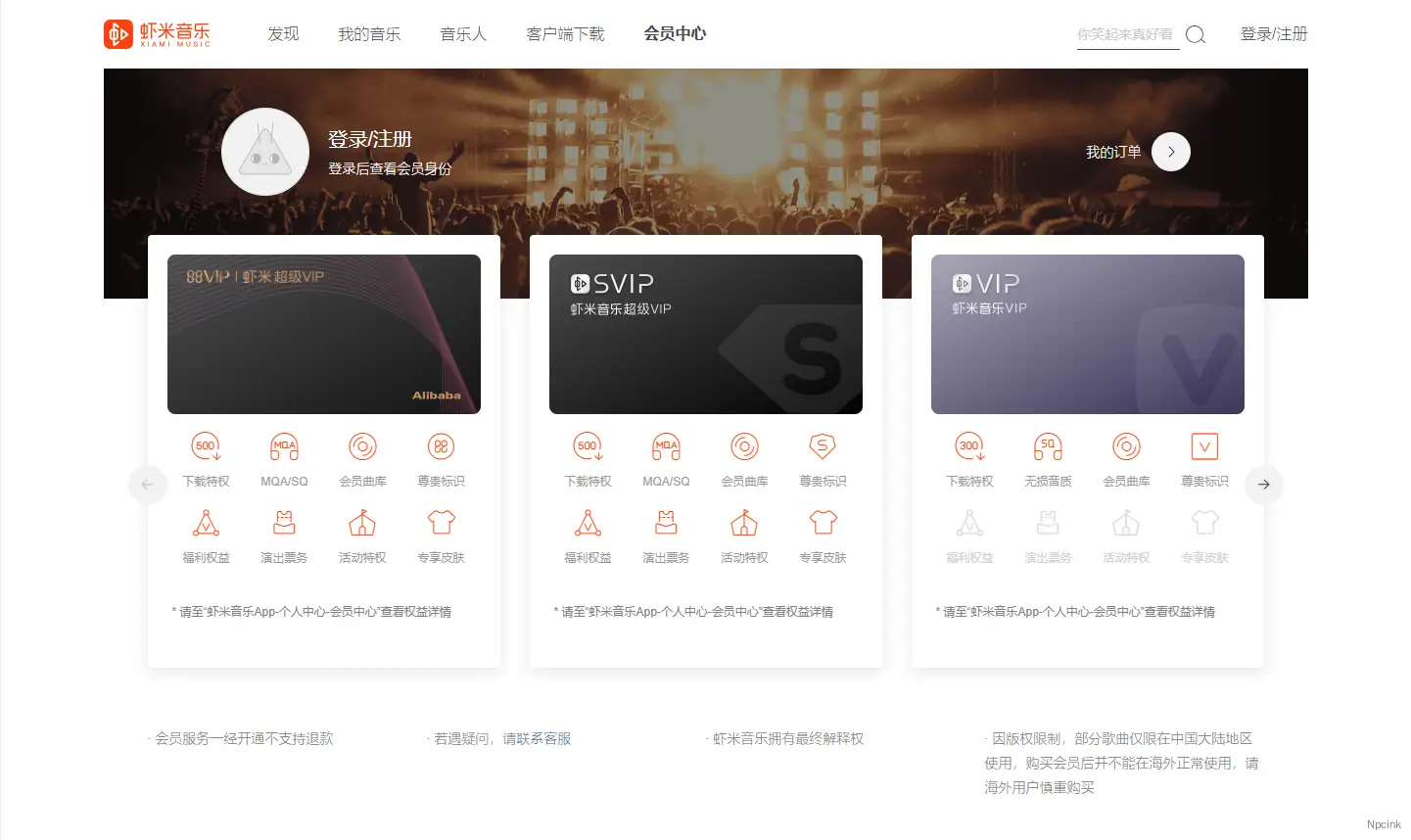Click the 活动特权 tent icon under 88VIP

(x=362, y=523)
